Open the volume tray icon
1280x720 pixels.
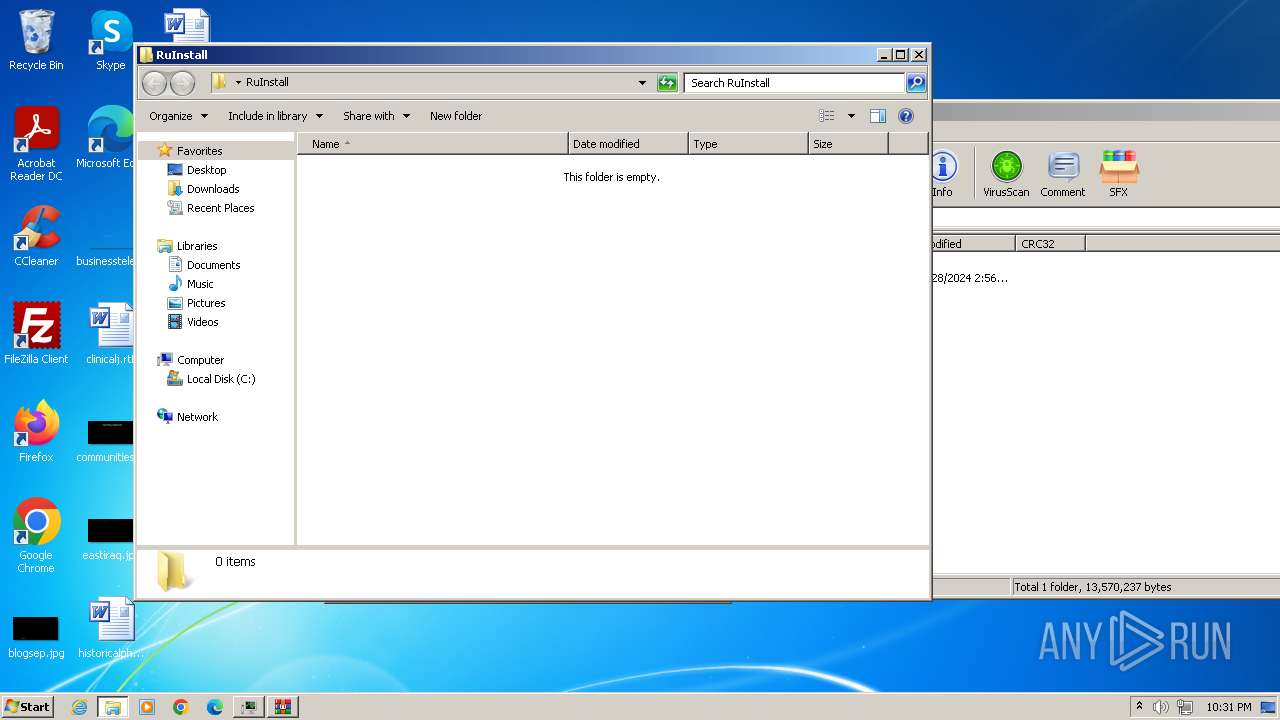[1161, 707]
